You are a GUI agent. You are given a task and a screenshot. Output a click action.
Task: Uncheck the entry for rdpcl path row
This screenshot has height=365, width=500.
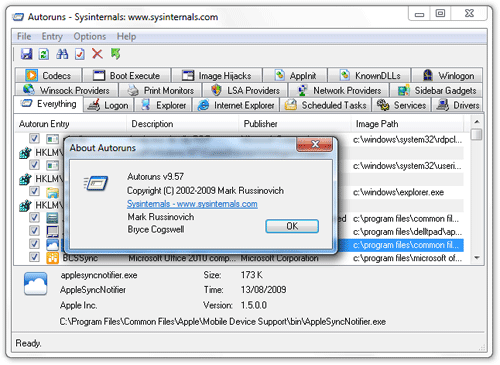[x=34, y=138]
